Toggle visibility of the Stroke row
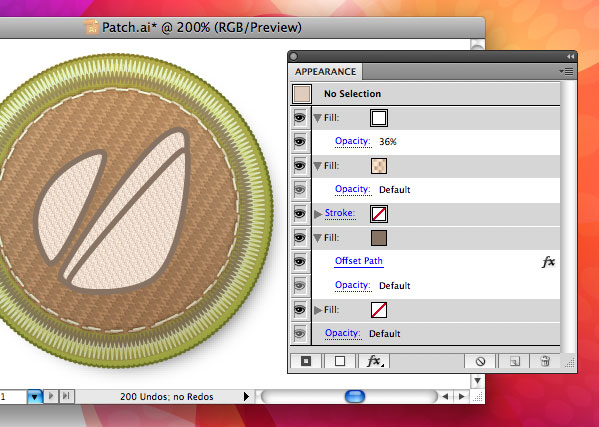599x427 pixels. tap(300, 214)
